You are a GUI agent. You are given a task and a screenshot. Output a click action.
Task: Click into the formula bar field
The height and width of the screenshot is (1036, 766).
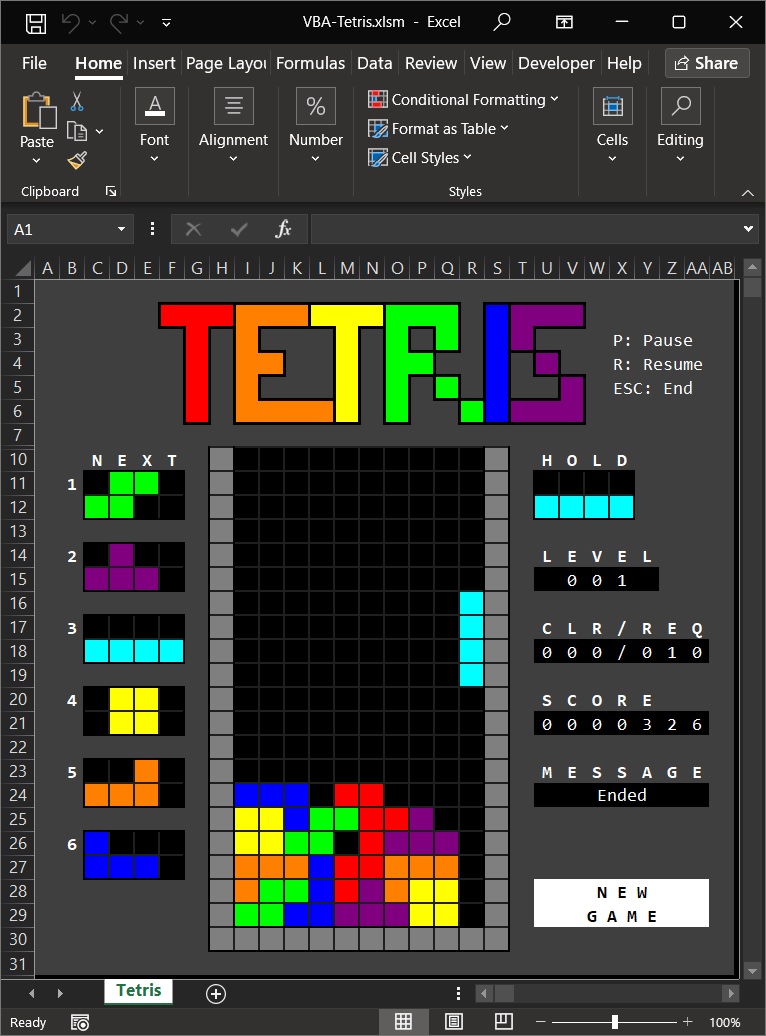click(x=525, y=229)
